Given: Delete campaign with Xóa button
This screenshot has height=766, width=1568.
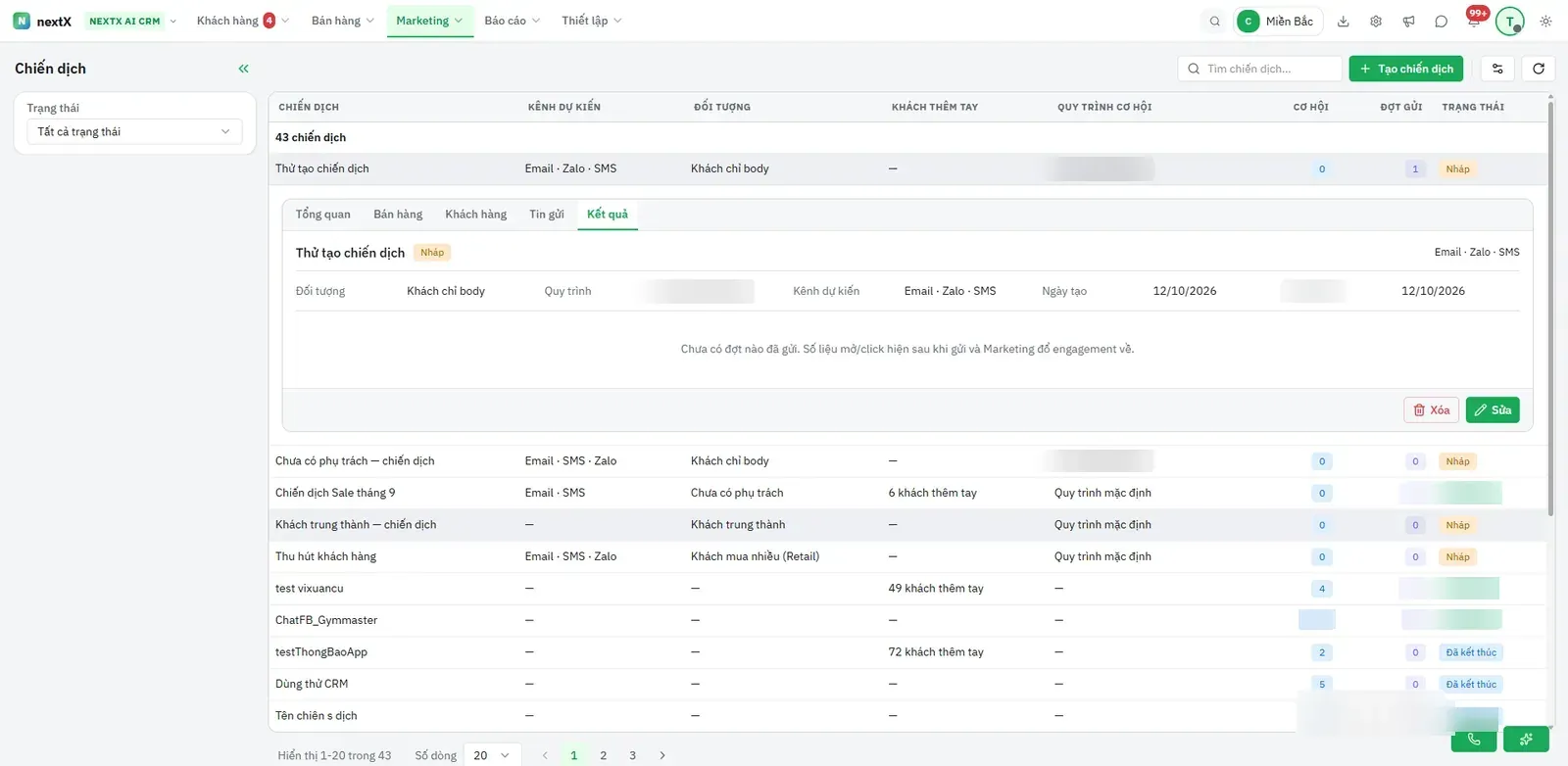Looking at the screenshot, I should (1432, 410).
